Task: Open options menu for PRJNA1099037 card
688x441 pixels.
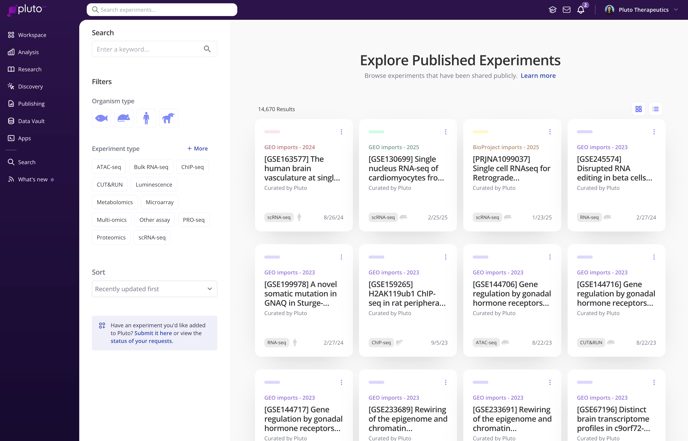Action: click(550, 132)
